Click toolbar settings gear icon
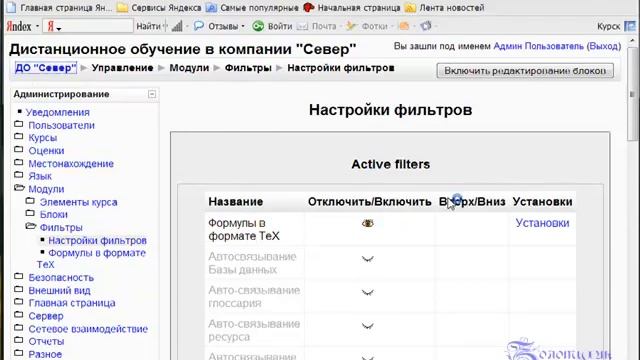Image resolution: width=640 pixels, height=360 pixels. click(x=426, y=26)
